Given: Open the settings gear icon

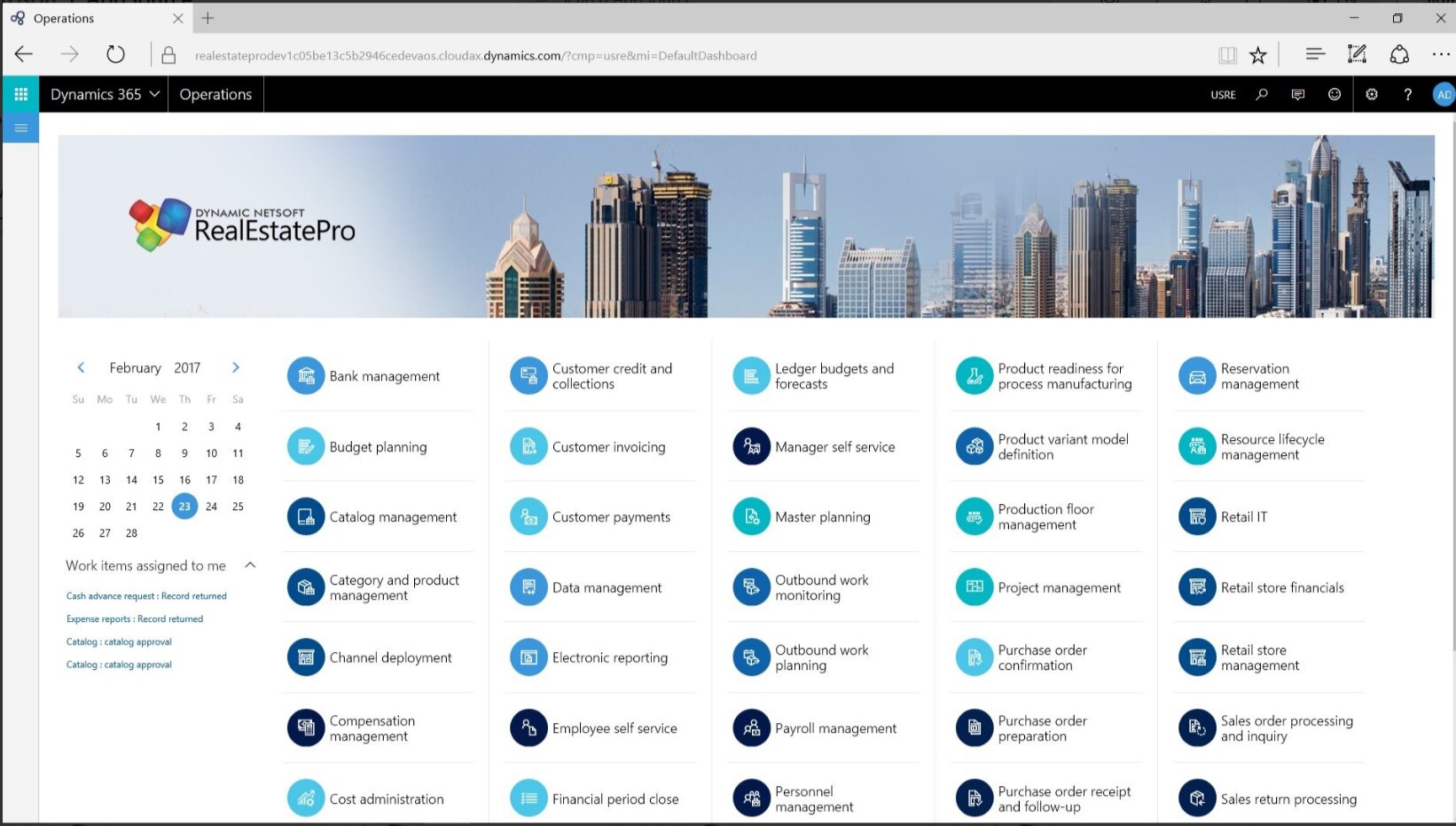Looking at the screenshot, I should (1371, 95).
